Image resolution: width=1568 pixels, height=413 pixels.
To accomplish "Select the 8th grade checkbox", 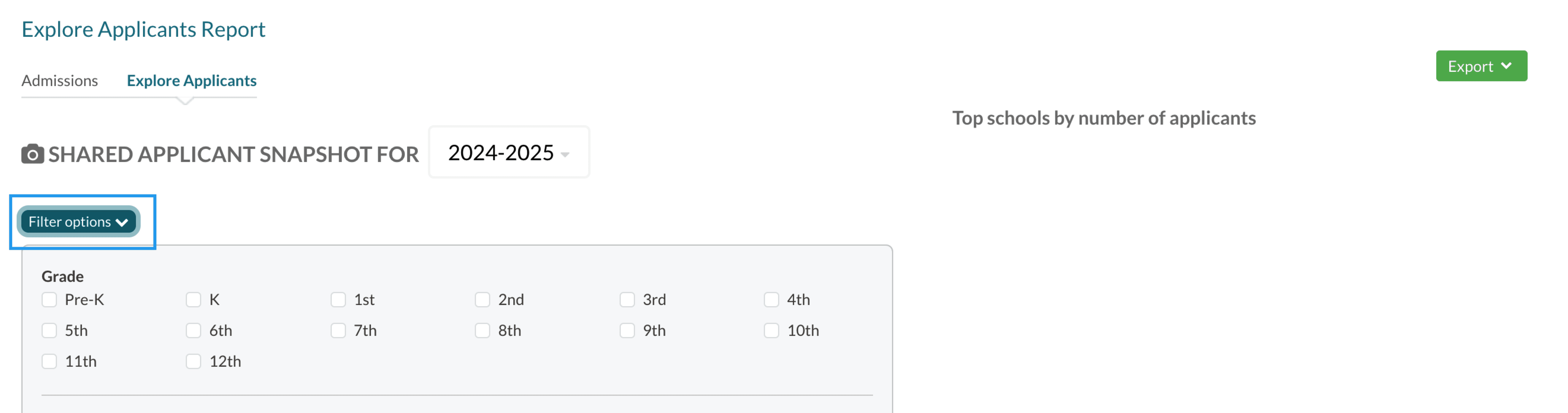I will pyautogui.click(x=483, y=330).
